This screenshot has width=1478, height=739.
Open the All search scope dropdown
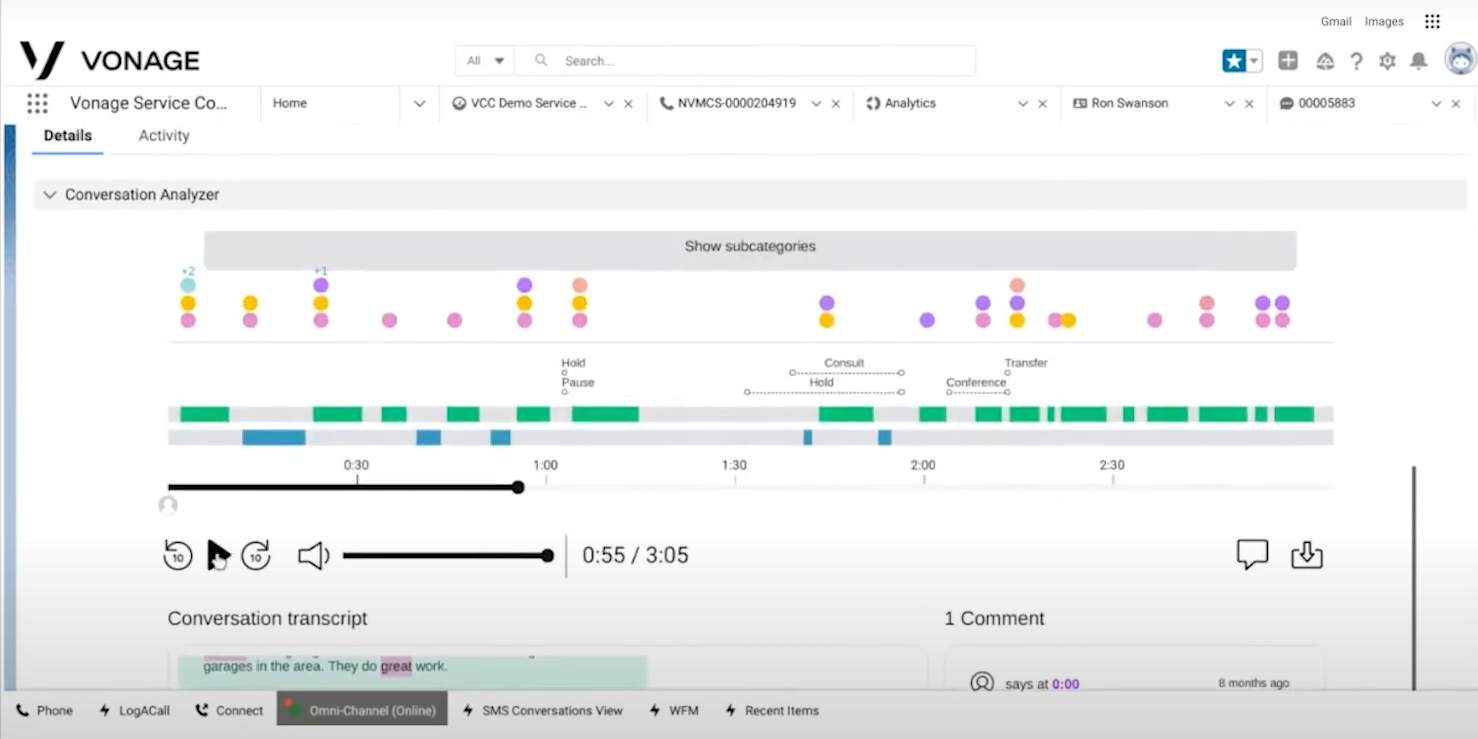pyautogui.click(x=485, y=61)
